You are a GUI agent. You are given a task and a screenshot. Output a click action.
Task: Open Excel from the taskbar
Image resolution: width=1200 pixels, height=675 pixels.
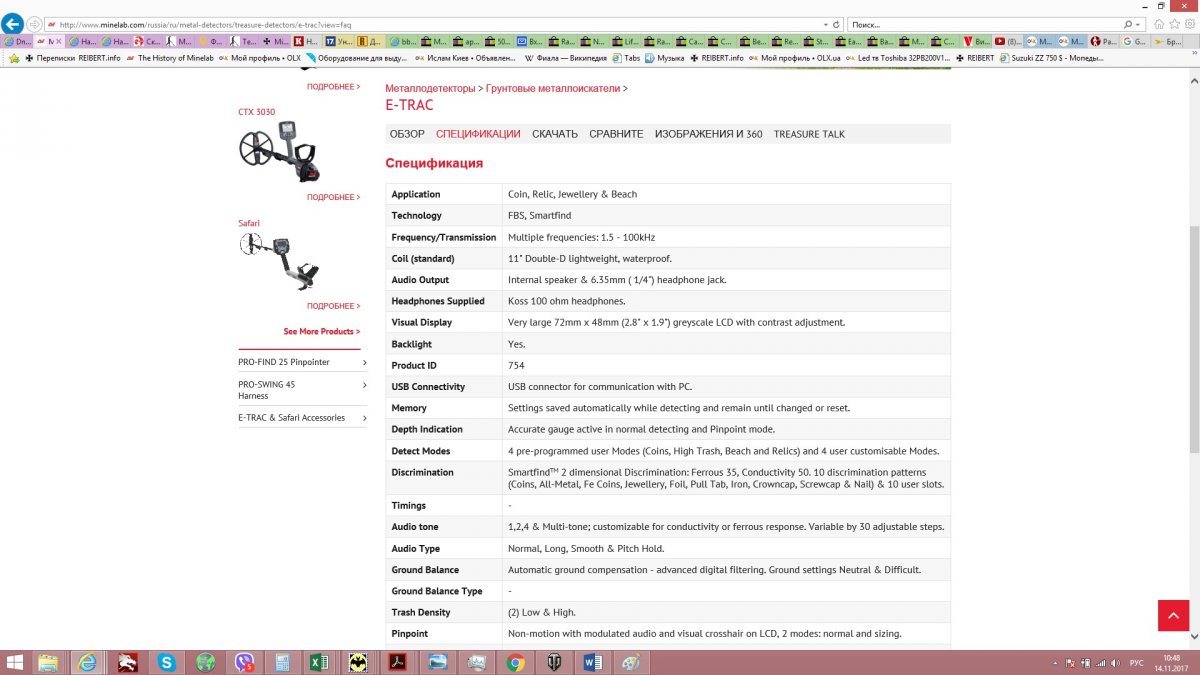pos(321,662)
